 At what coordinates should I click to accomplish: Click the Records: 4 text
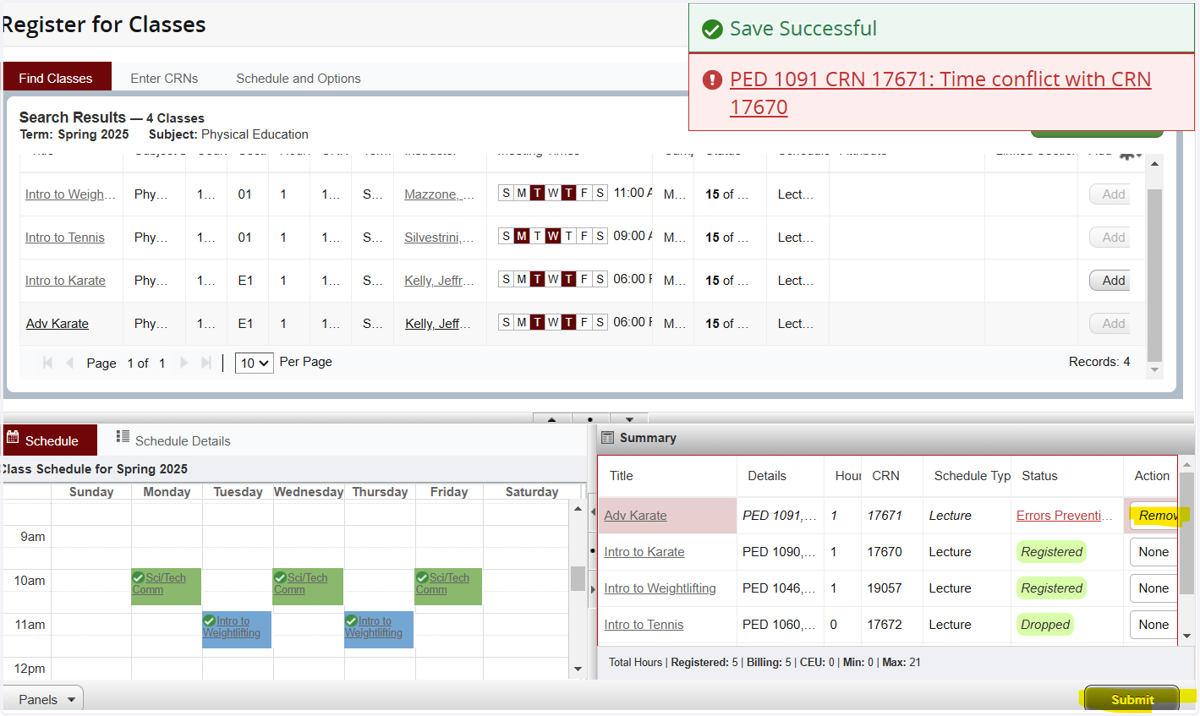[1099, 361]
